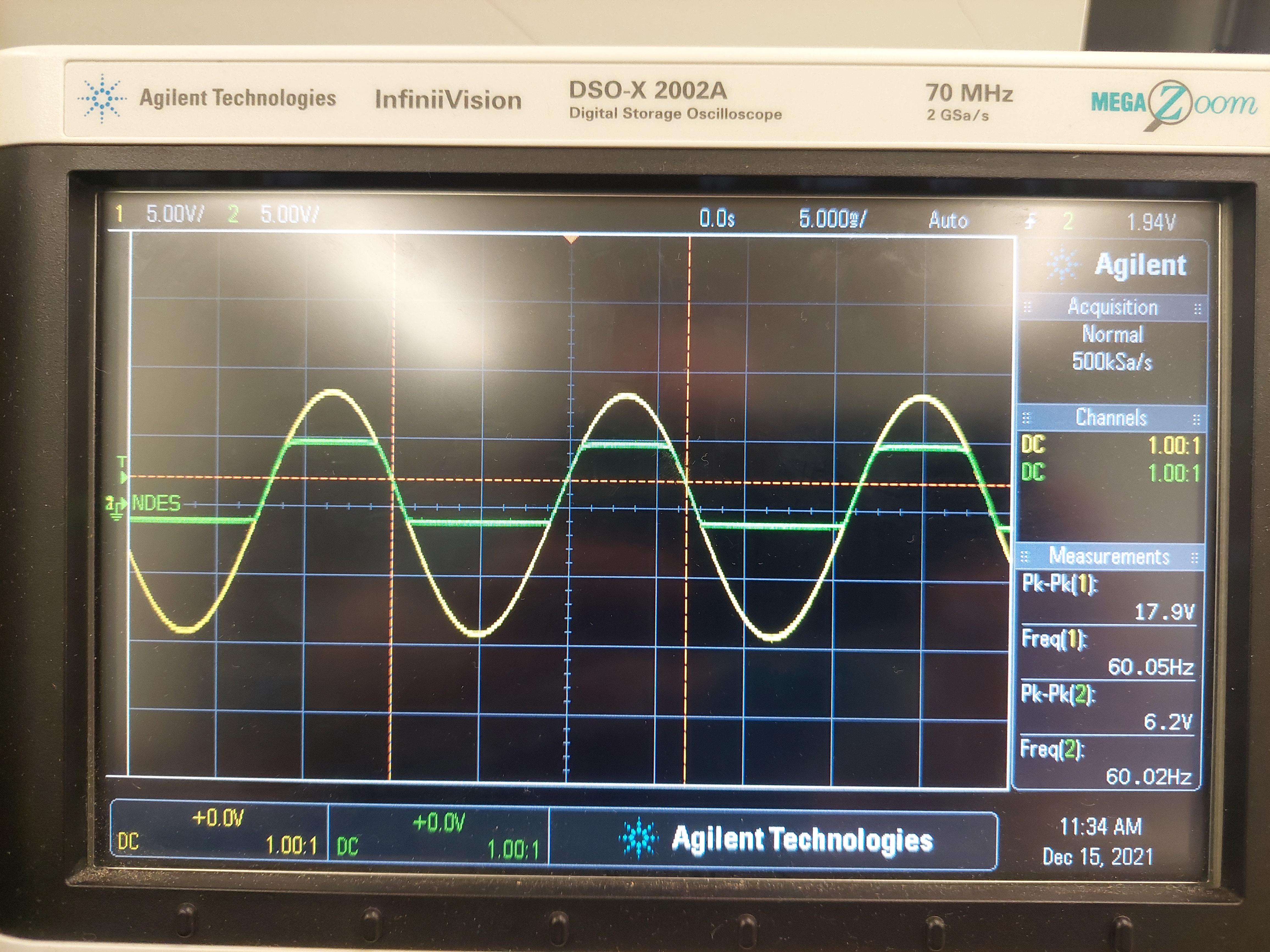1270x952 pixels.
Task: Click the orange time reference triangle at top
Action: pyautogui.click(x=570, y=239)
